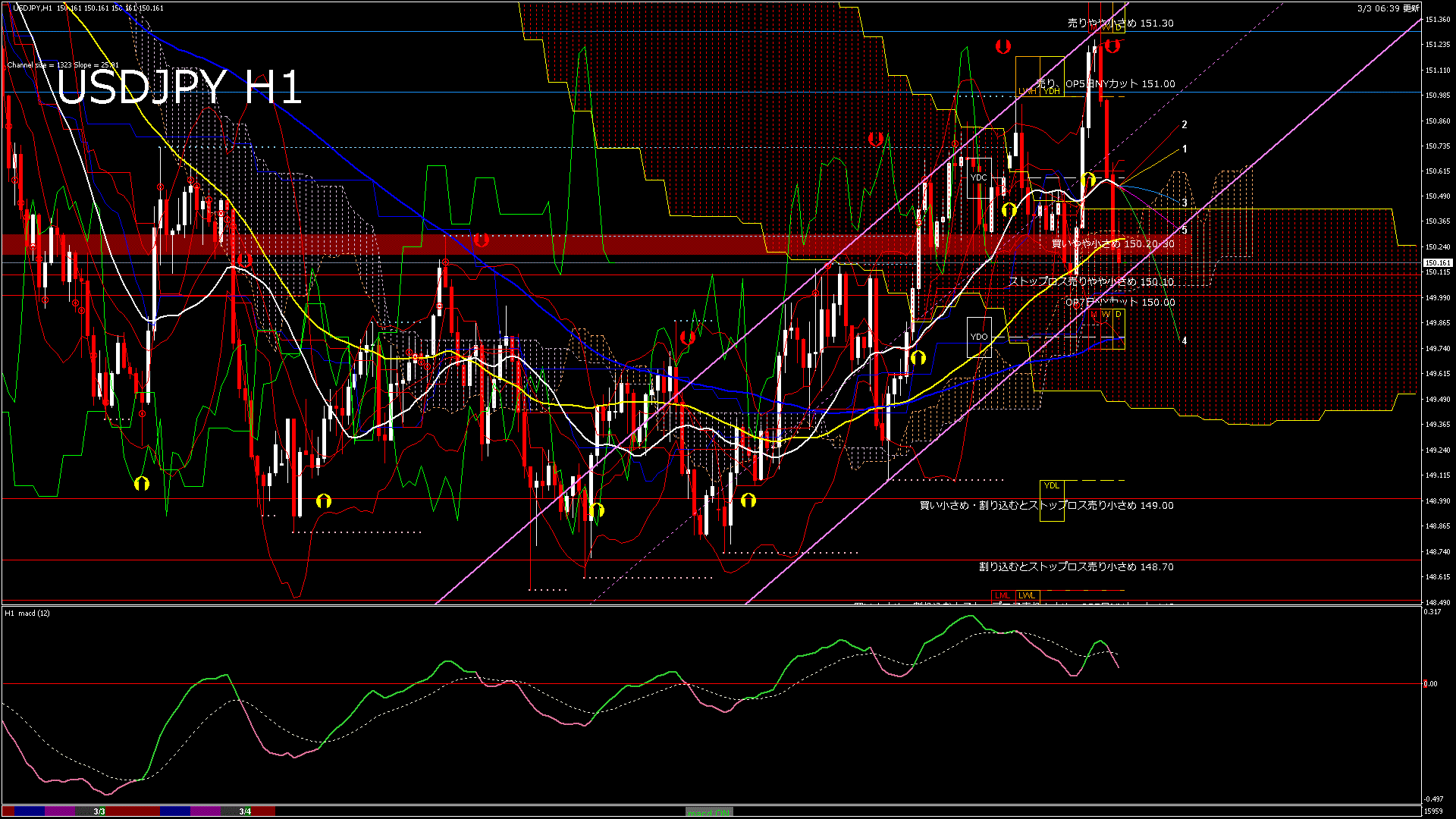Select the YDC marker box
This screenshot has width=1456, height=819.
(979, 177)
